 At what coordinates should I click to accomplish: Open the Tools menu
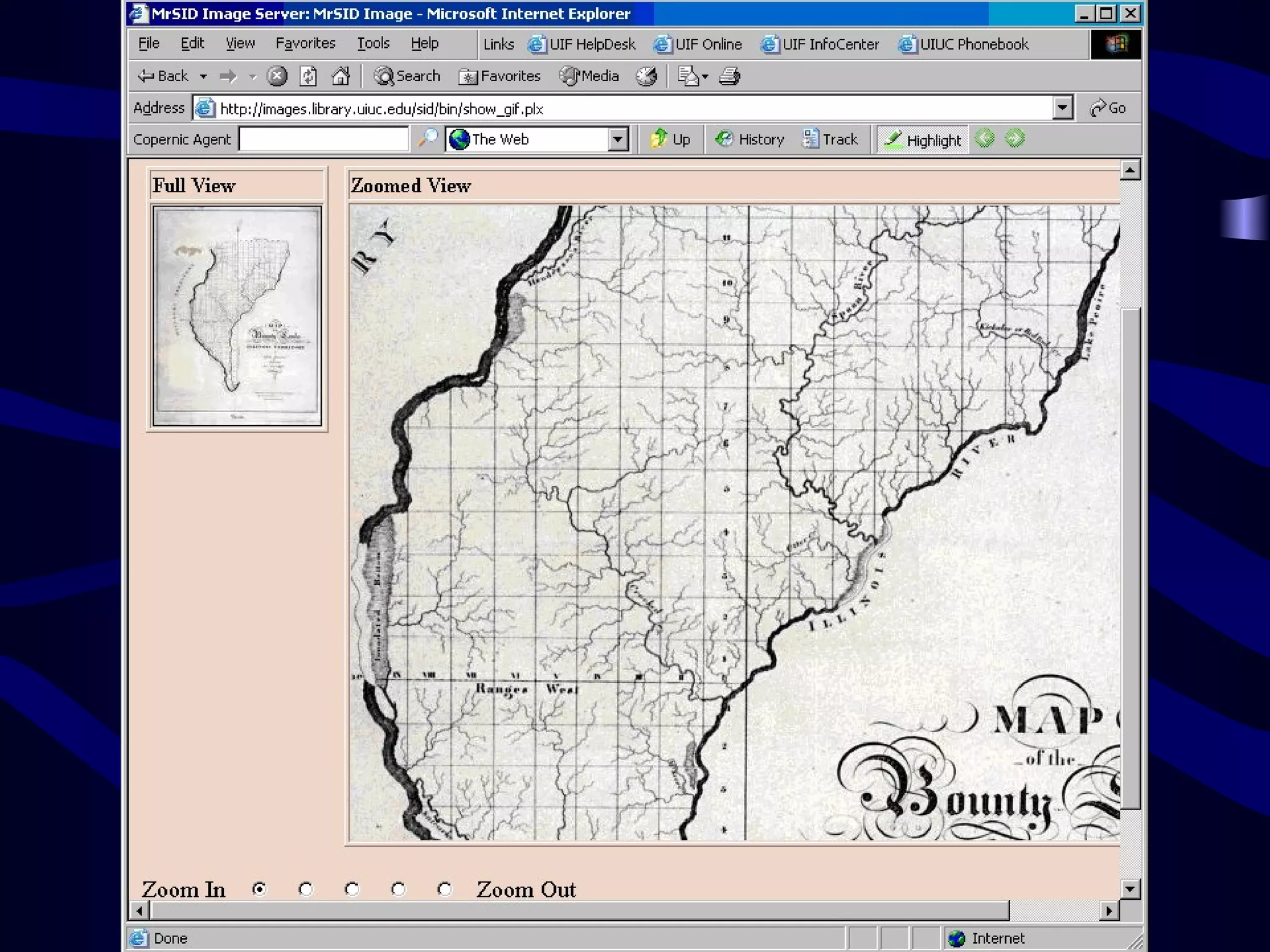tap(373, 43)
